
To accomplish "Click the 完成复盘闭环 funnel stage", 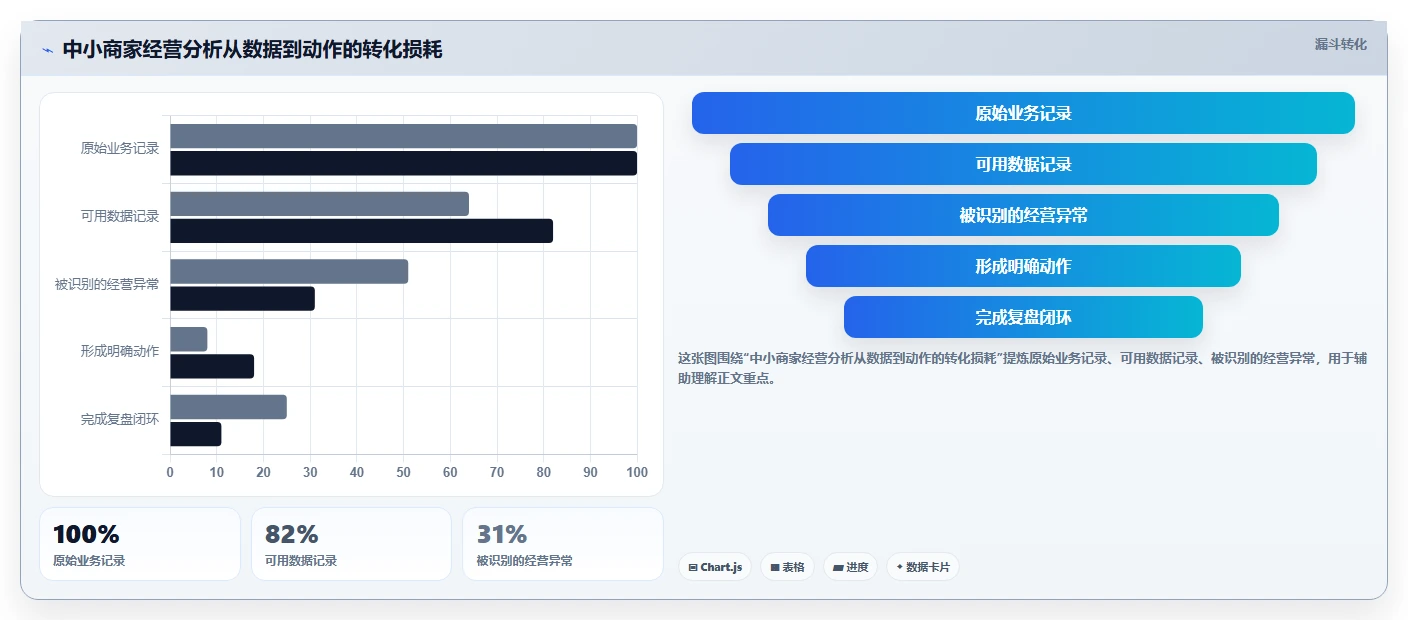I will [1023, 317].
